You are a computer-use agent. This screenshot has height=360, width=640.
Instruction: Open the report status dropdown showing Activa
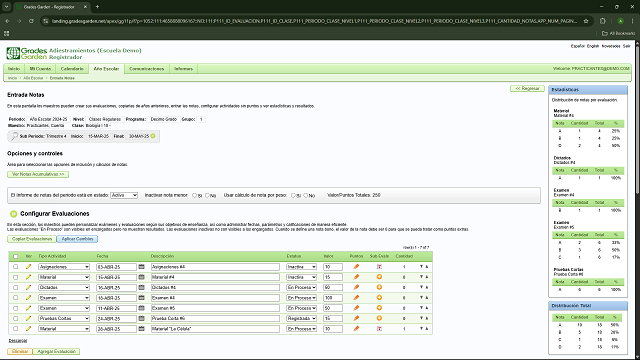(124, 196)
